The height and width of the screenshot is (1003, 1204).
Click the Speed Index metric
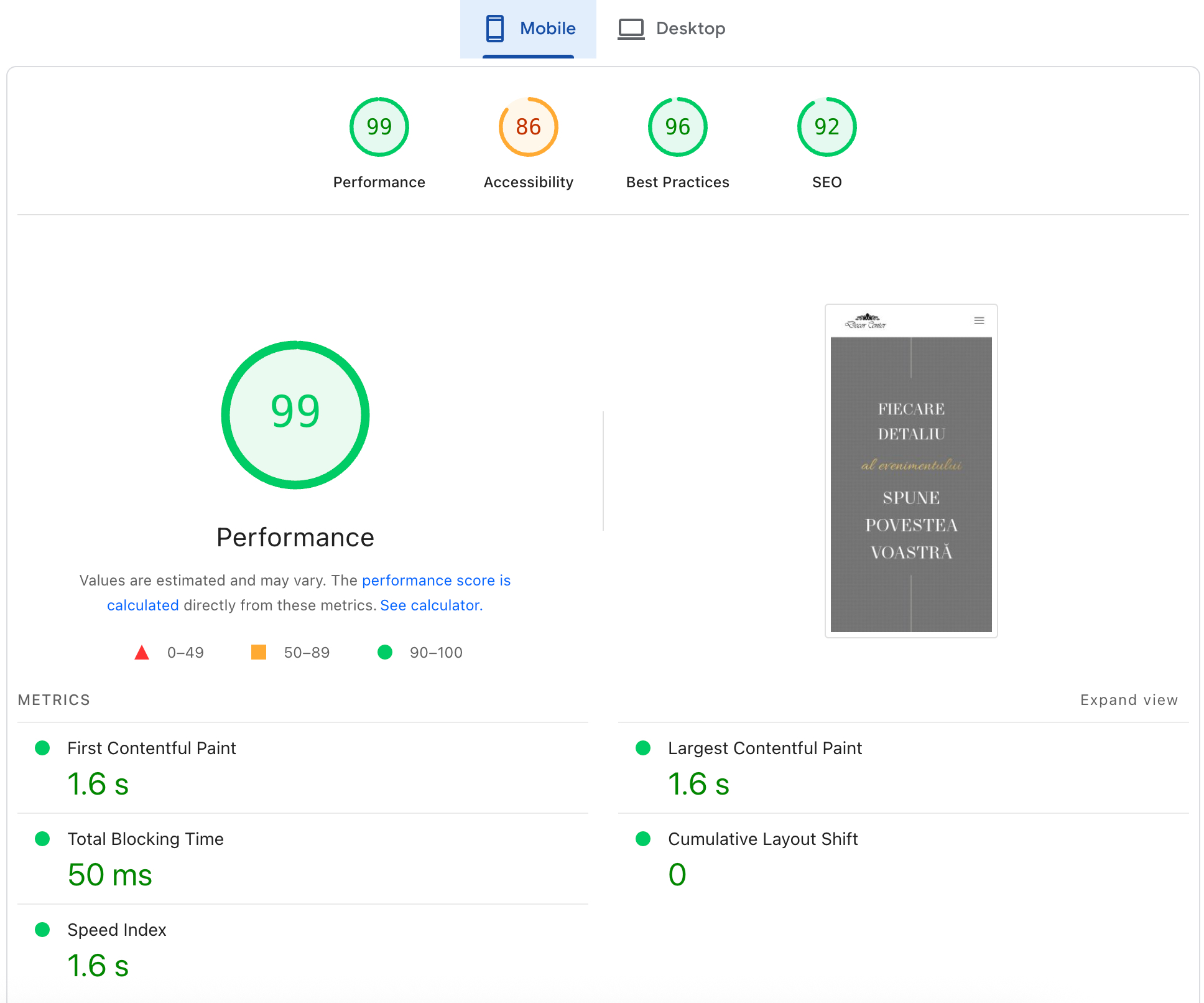coord(116,930)
